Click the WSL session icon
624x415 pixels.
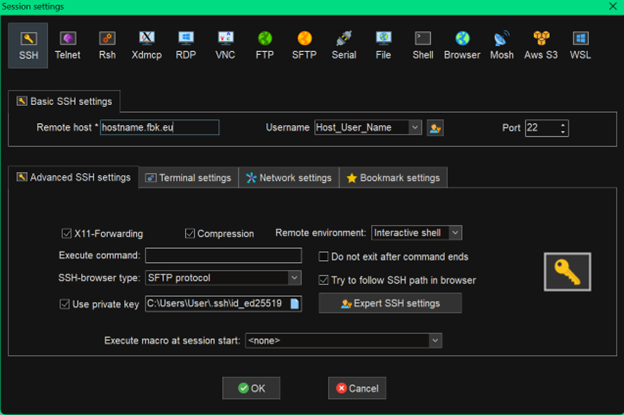coord(580,45)
